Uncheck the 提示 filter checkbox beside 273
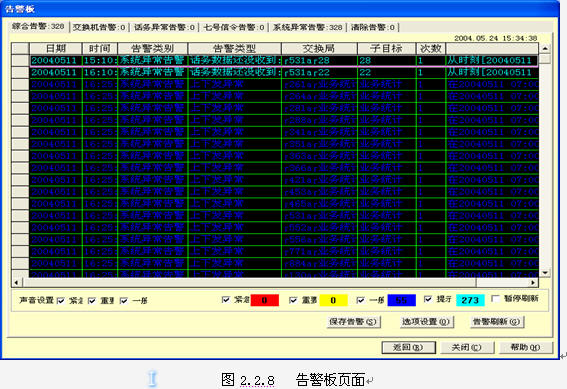567x389 pixels. pyautogui.click(x=428, y=299)
